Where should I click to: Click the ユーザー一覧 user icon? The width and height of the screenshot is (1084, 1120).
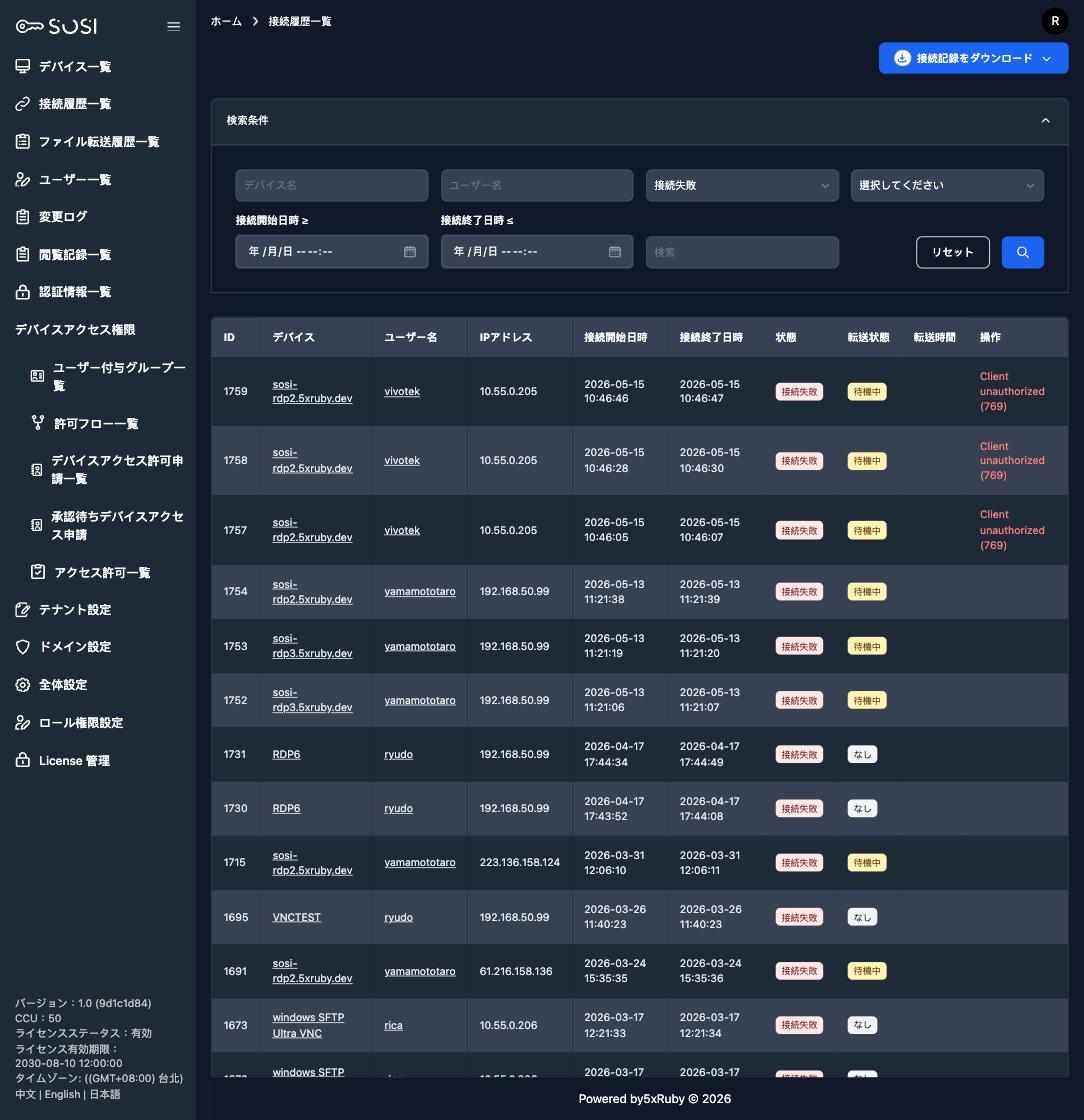coord(23,179)
